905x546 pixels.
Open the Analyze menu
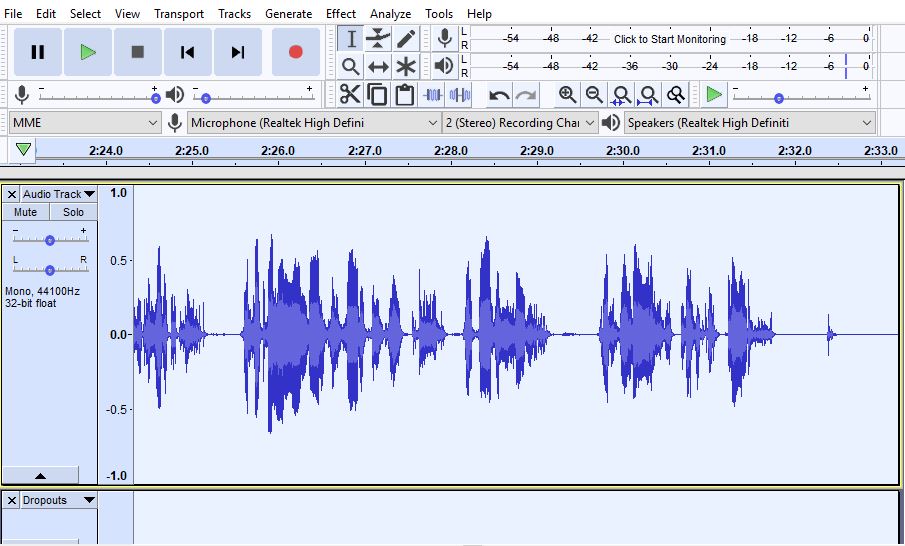click(x=391, y=13)
